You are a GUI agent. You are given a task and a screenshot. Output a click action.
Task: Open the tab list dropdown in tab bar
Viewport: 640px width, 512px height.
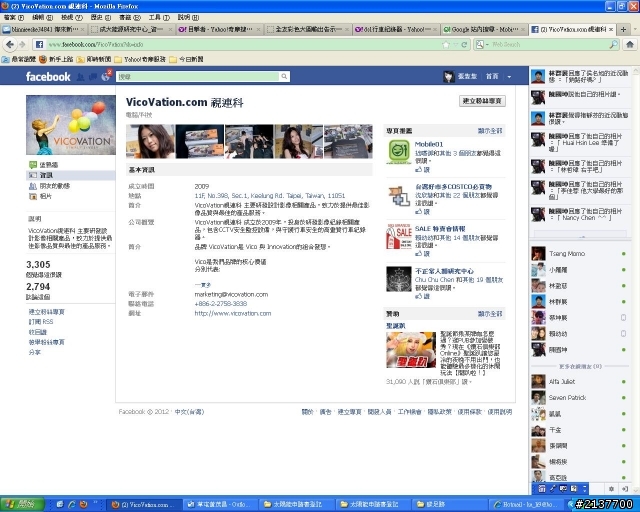pos(635,29)
